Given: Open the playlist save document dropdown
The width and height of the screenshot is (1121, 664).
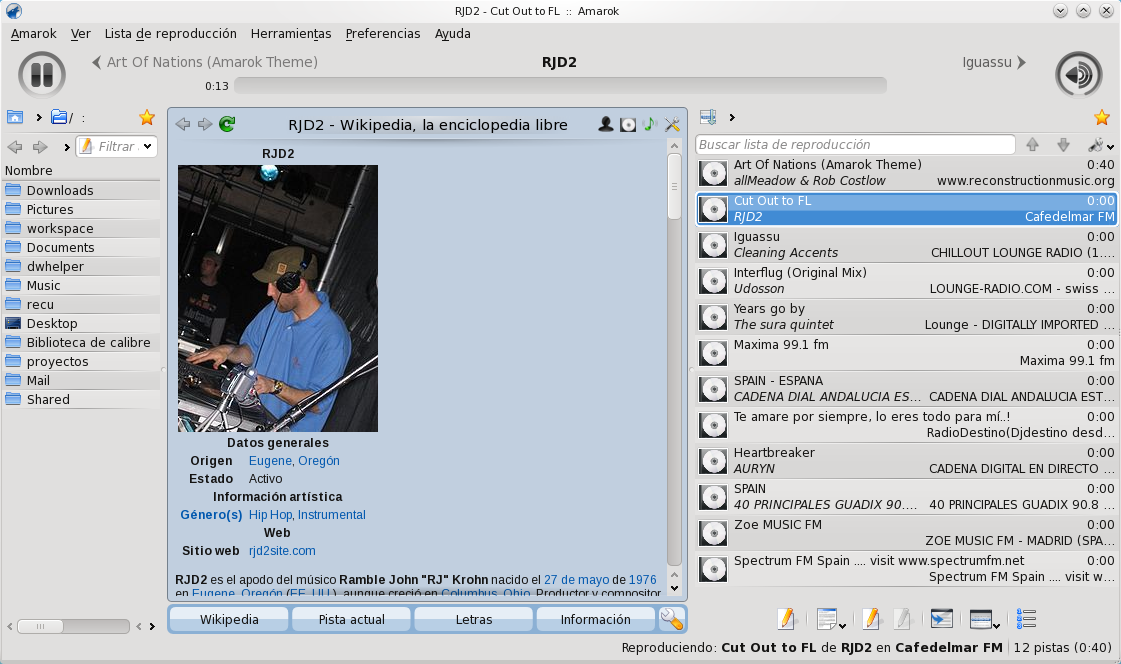Looking at the screenshot, I should (831, 619).
